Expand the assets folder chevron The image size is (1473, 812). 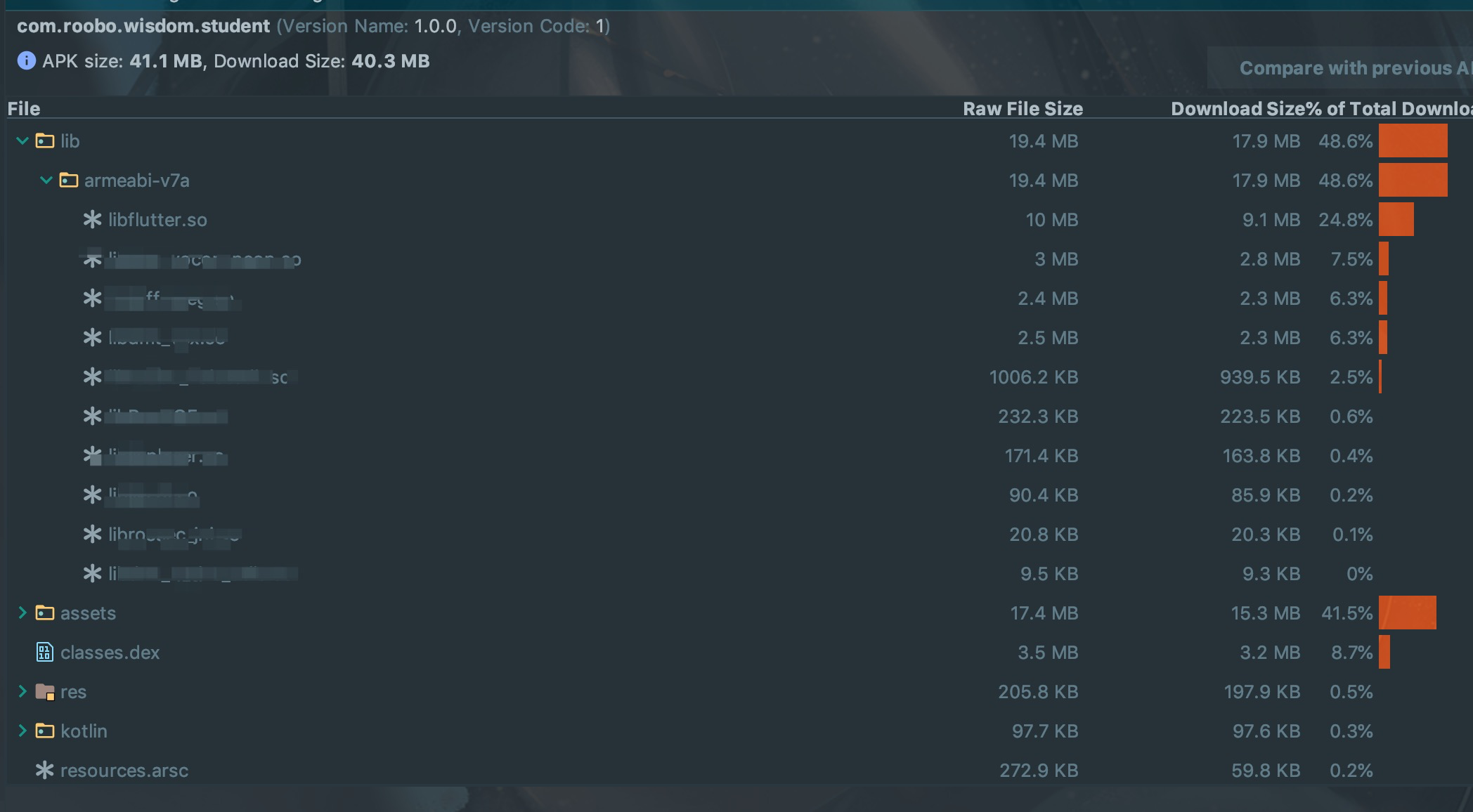click(x=22, y=613)
